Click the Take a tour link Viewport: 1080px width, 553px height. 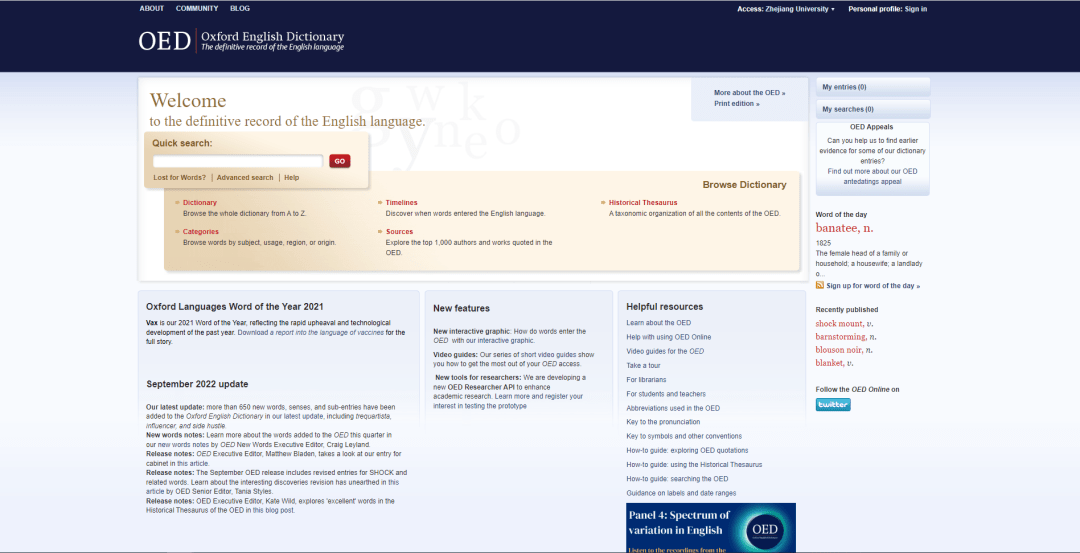point(643,366)
